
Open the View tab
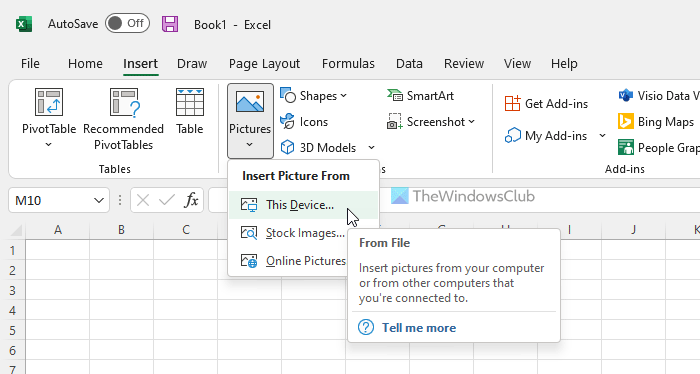517,63
